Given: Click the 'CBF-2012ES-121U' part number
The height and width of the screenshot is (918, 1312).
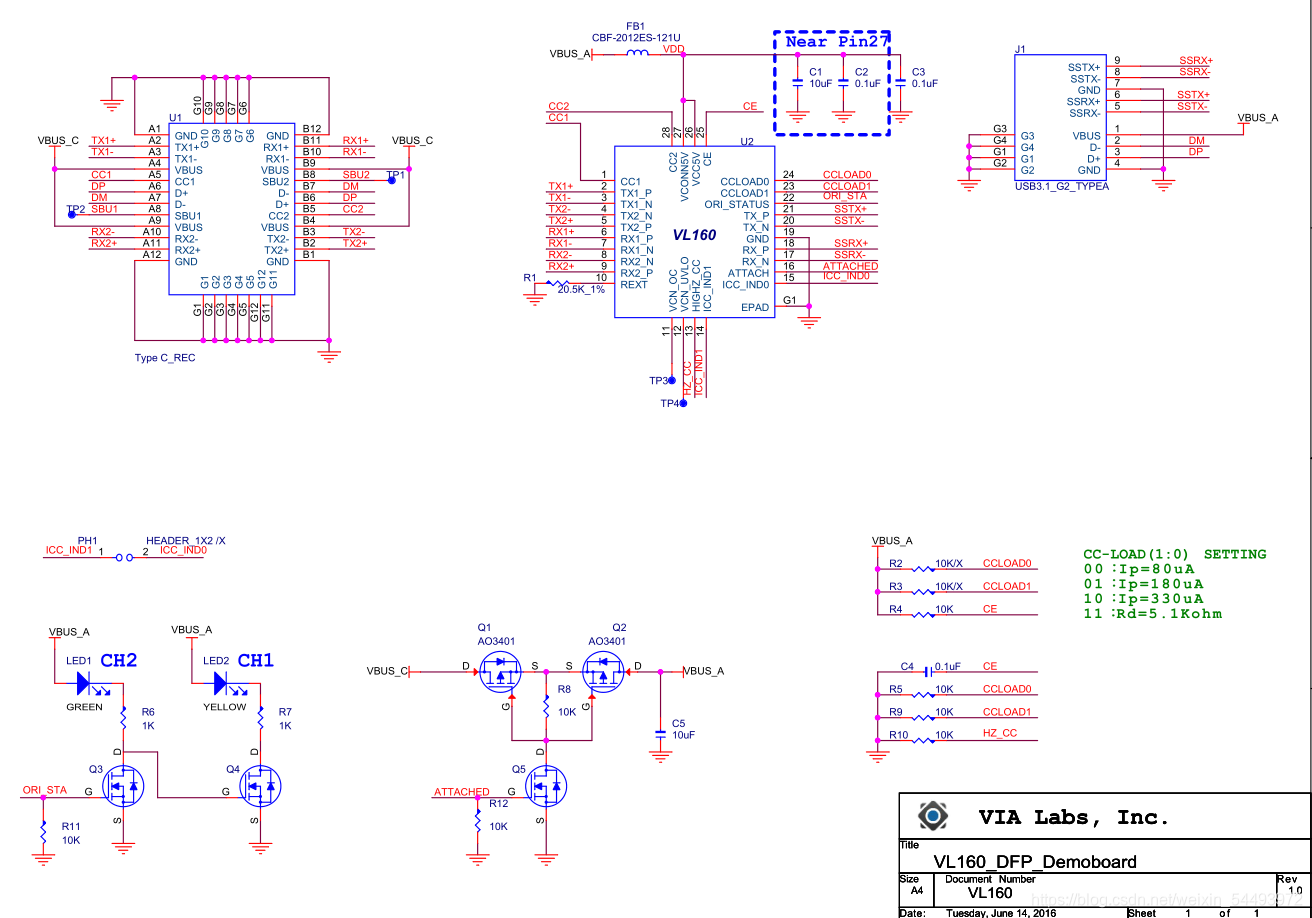Looking at the screenshot, I should [x=636, y=37].
